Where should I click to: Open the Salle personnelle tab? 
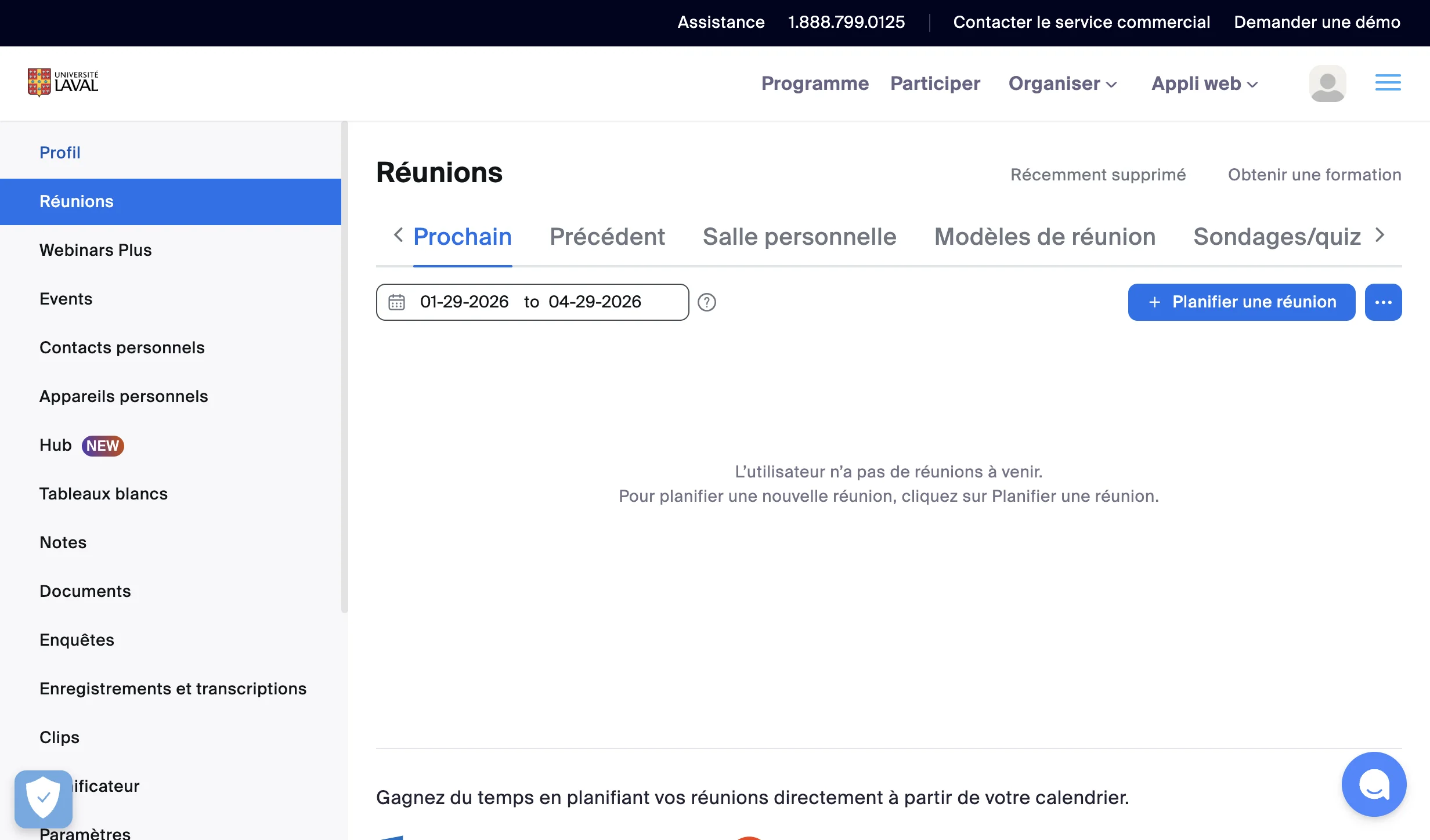[799, 237]
